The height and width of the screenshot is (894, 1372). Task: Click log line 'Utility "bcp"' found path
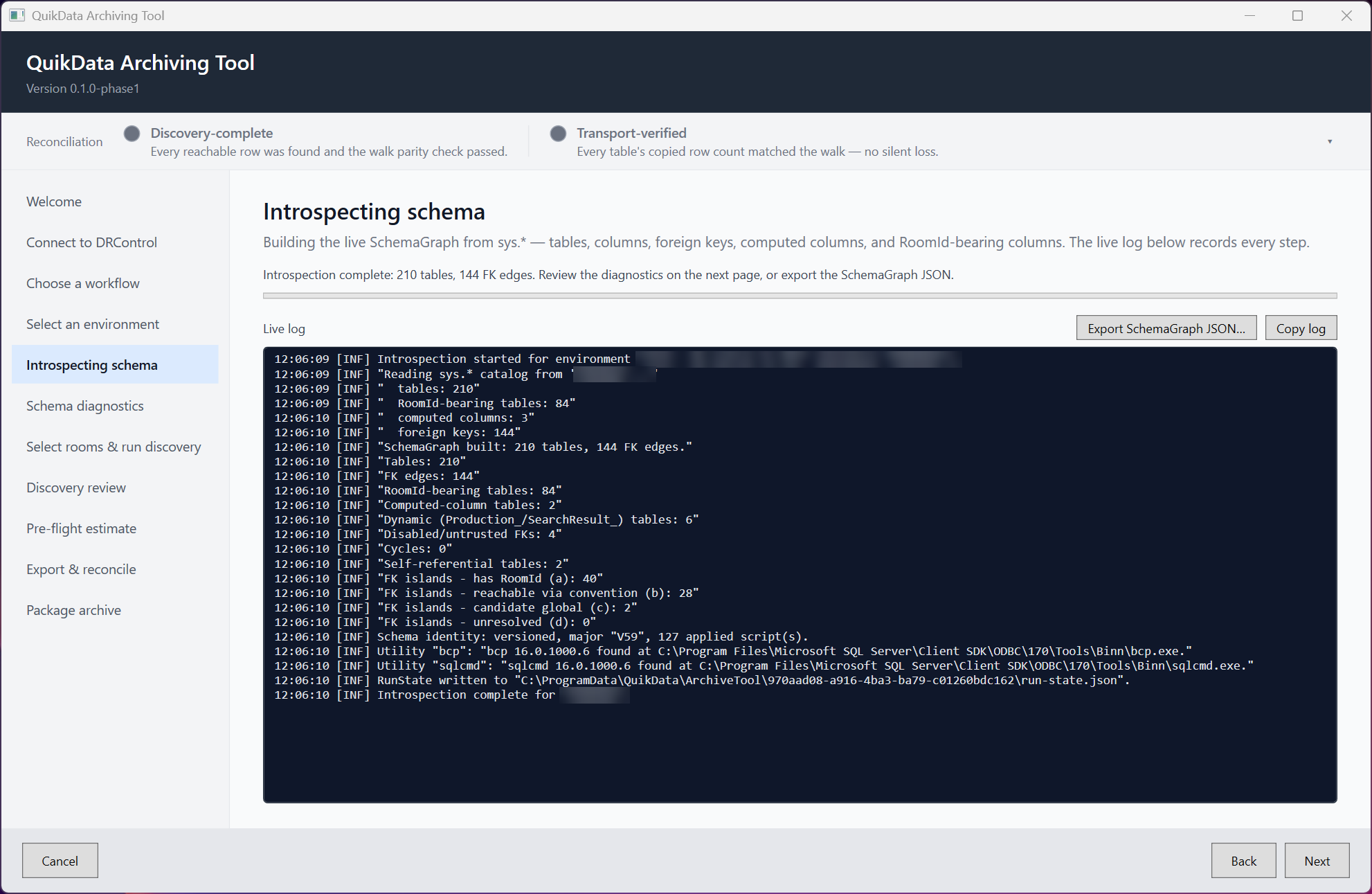tap(733, 651)
